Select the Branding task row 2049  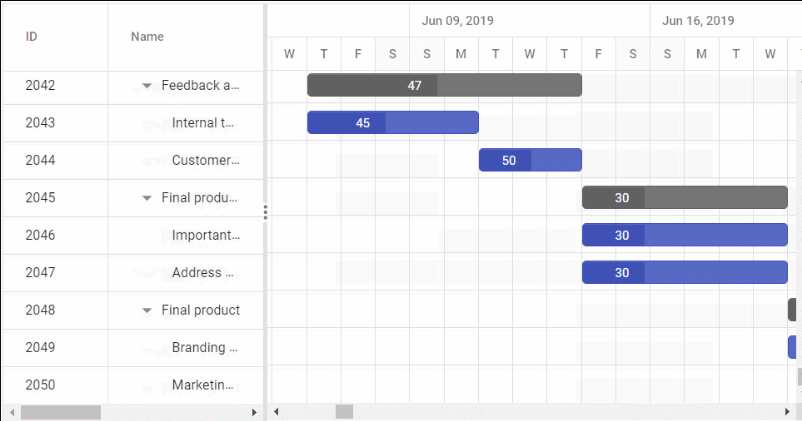click(205, 348)
